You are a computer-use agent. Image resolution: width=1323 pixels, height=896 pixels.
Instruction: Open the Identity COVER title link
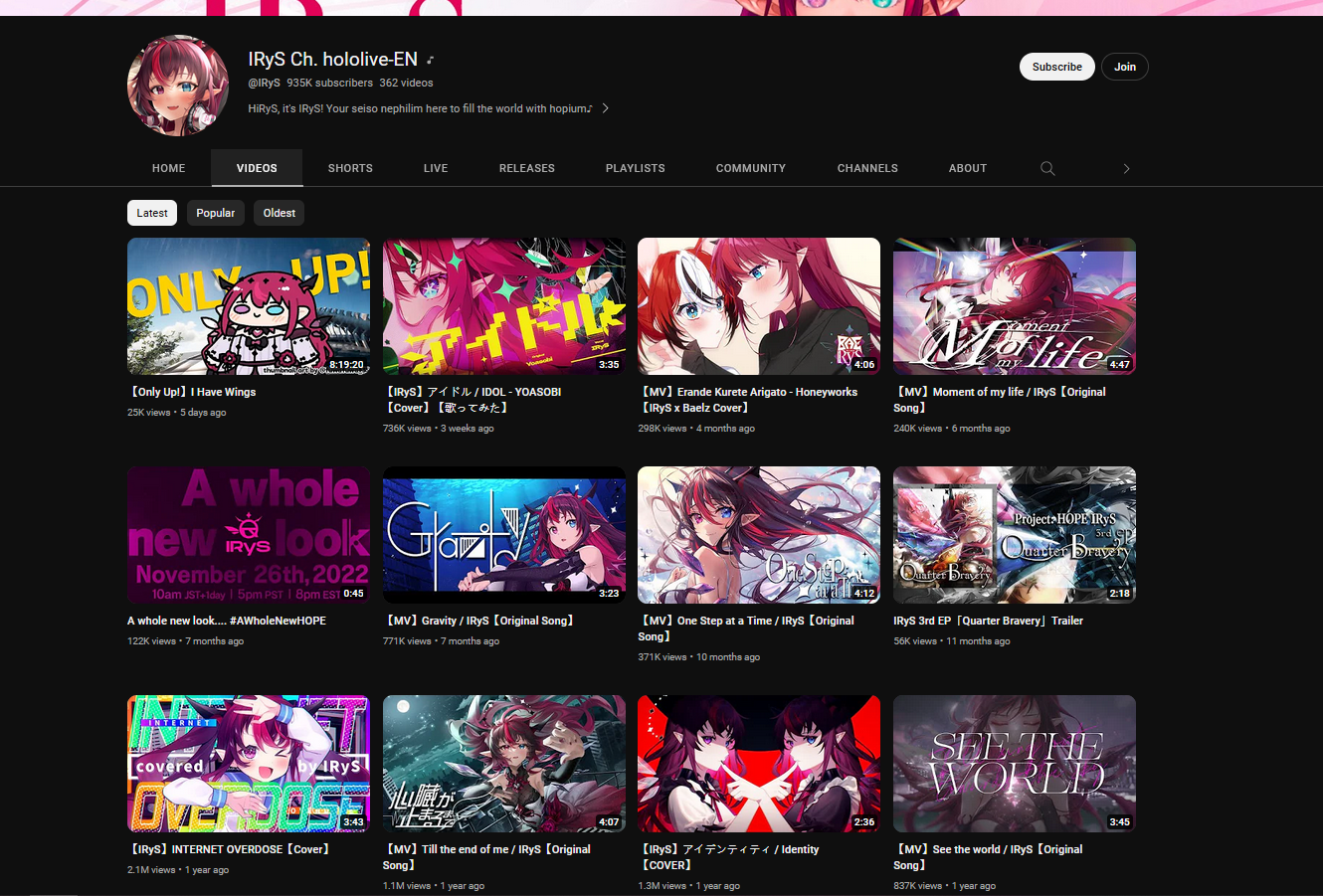(729, 857)
